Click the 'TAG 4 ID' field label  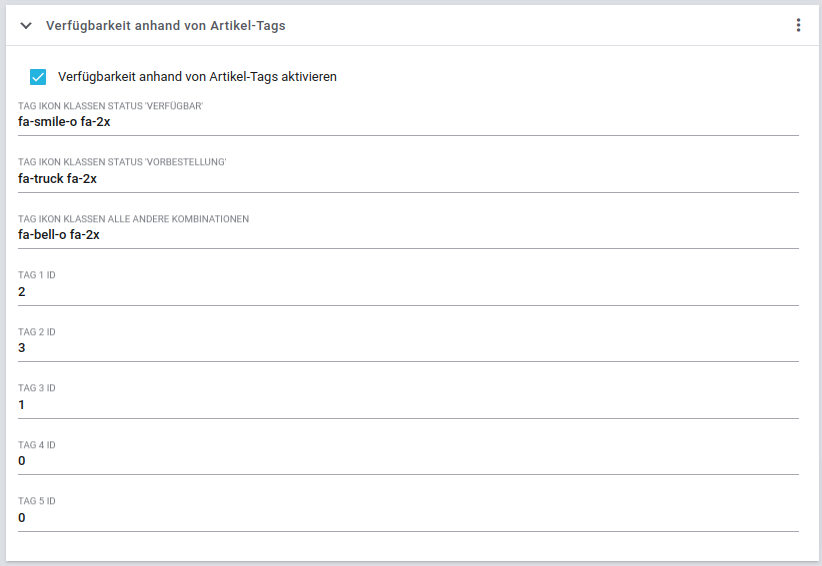37,445
